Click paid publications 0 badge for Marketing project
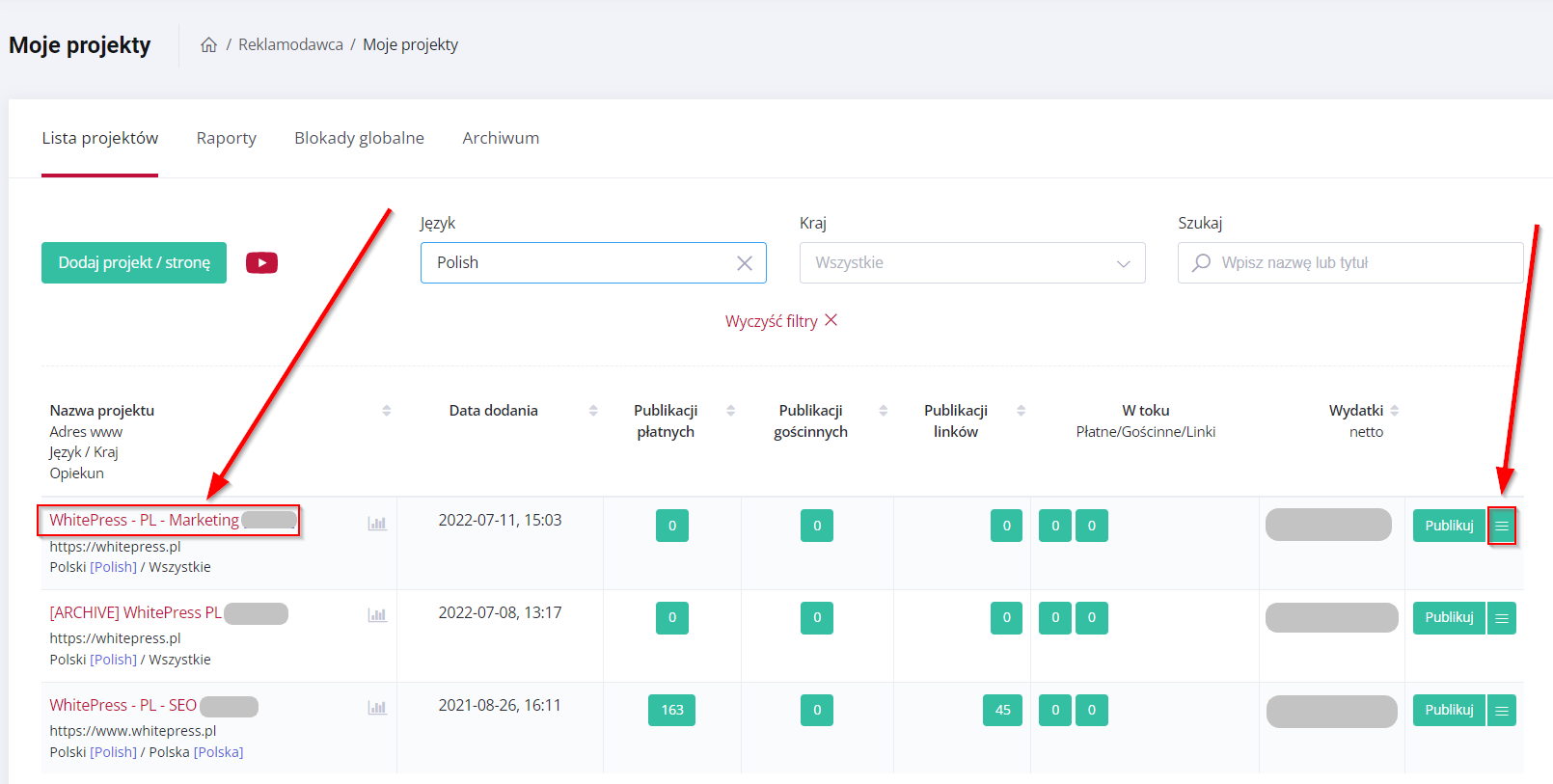The height and width of the screenshot is (784, 1553). [672, 526]
